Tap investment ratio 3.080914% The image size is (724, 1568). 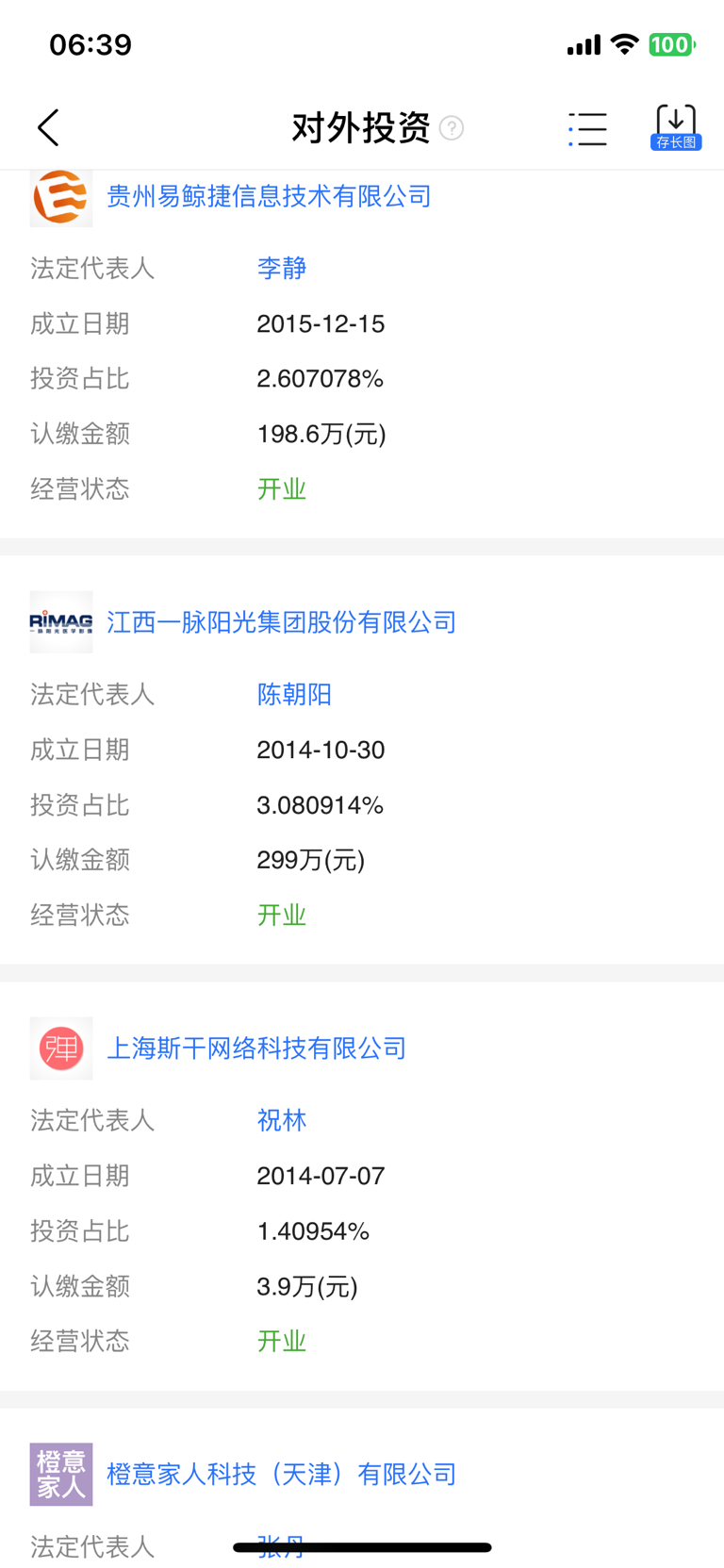click(x=320, y=805)
